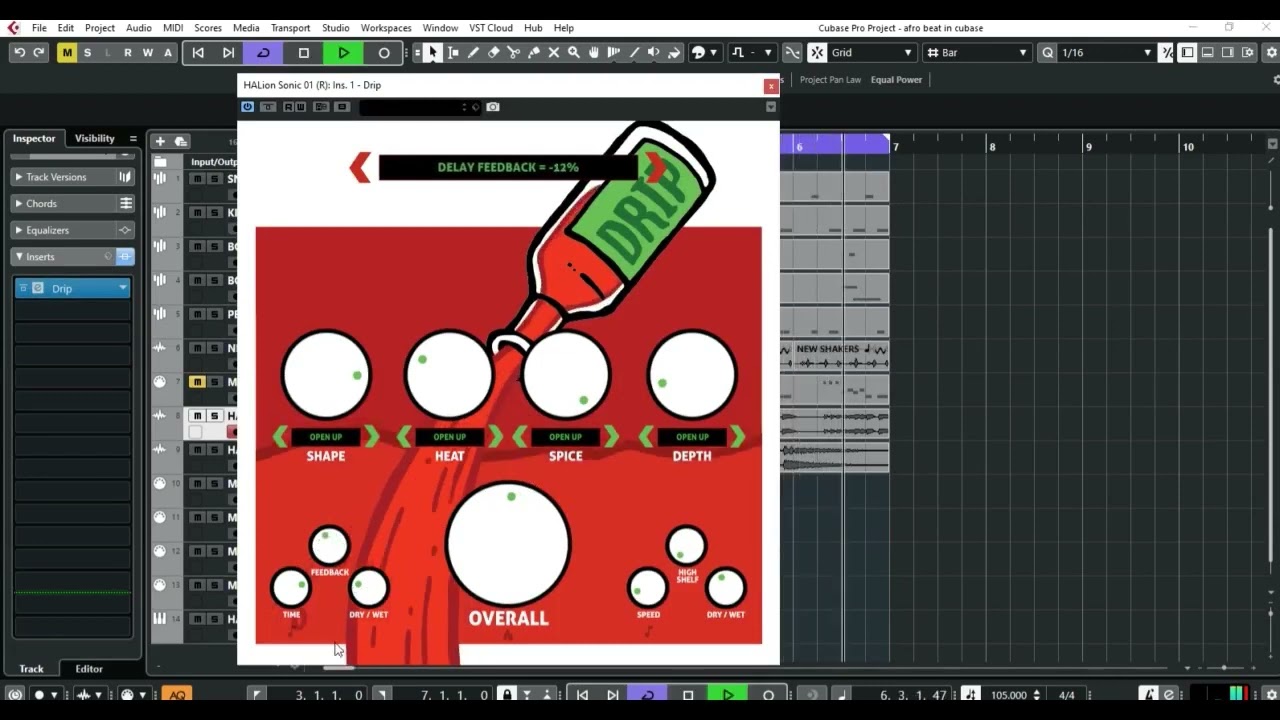Click the left red preset arrow in Drip
1280x720 pixels.
pyautogui.click(x=360, y=167)
